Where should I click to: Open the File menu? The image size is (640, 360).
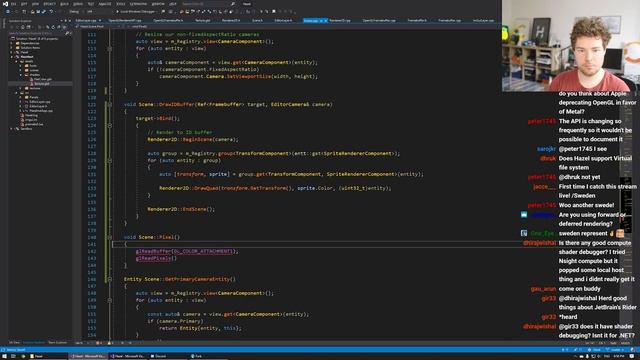[13, 4]
